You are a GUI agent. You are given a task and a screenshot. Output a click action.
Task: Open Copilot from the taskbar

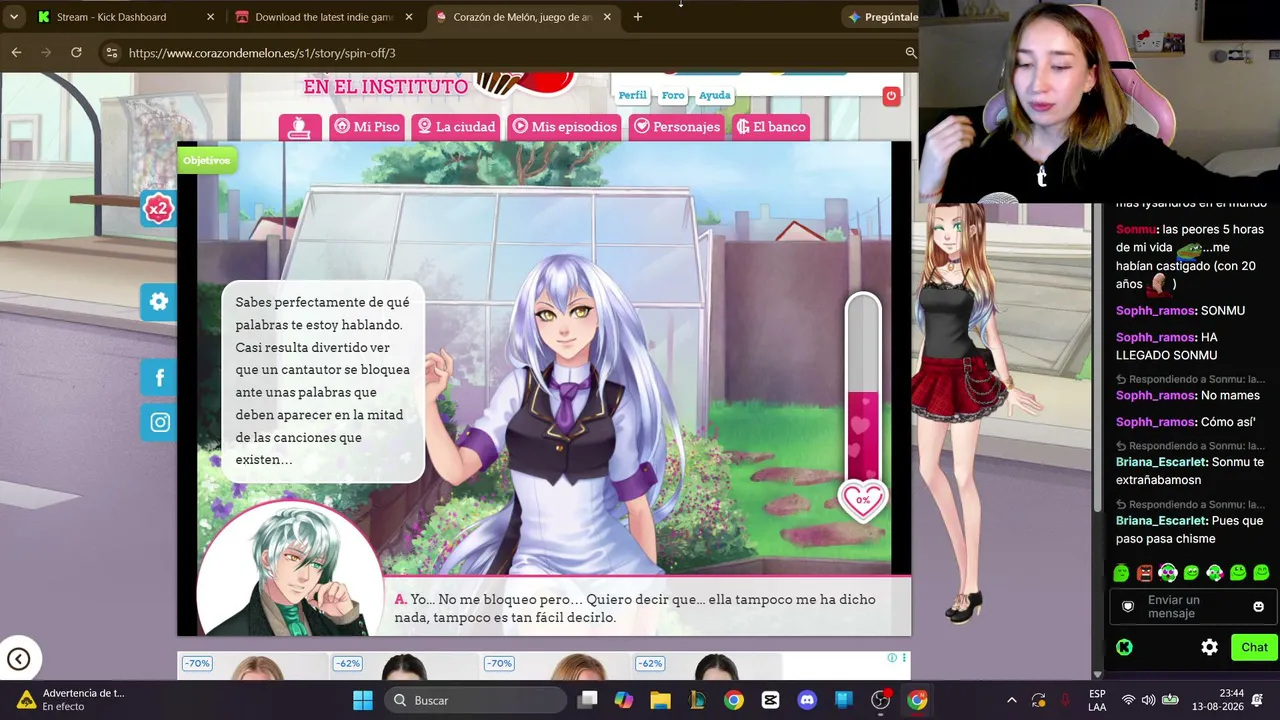(623, 700)
